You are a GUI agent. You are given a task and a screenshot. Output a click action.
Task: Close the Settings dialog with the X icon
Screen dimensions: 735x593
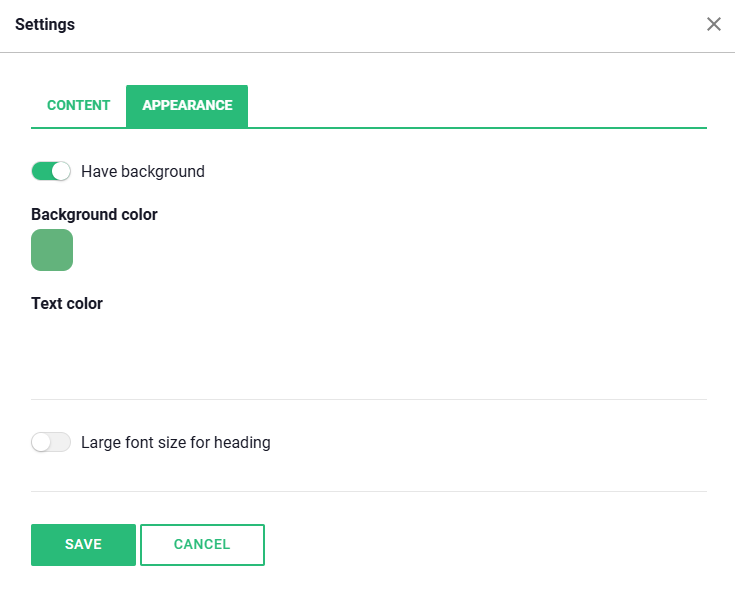[x=714, y=24]
